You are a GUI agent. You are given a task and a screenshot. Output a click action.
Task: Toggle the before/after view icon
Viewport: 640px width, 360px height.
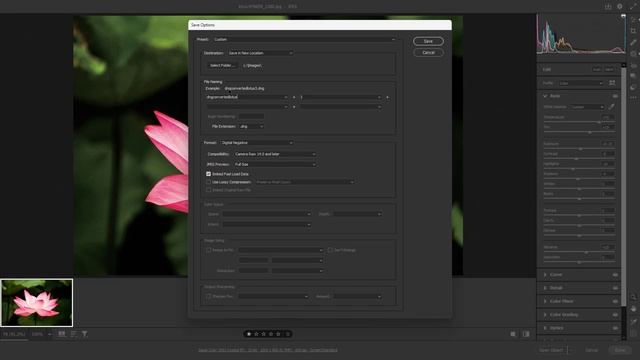pyautogui.click(x=526, y=334)
